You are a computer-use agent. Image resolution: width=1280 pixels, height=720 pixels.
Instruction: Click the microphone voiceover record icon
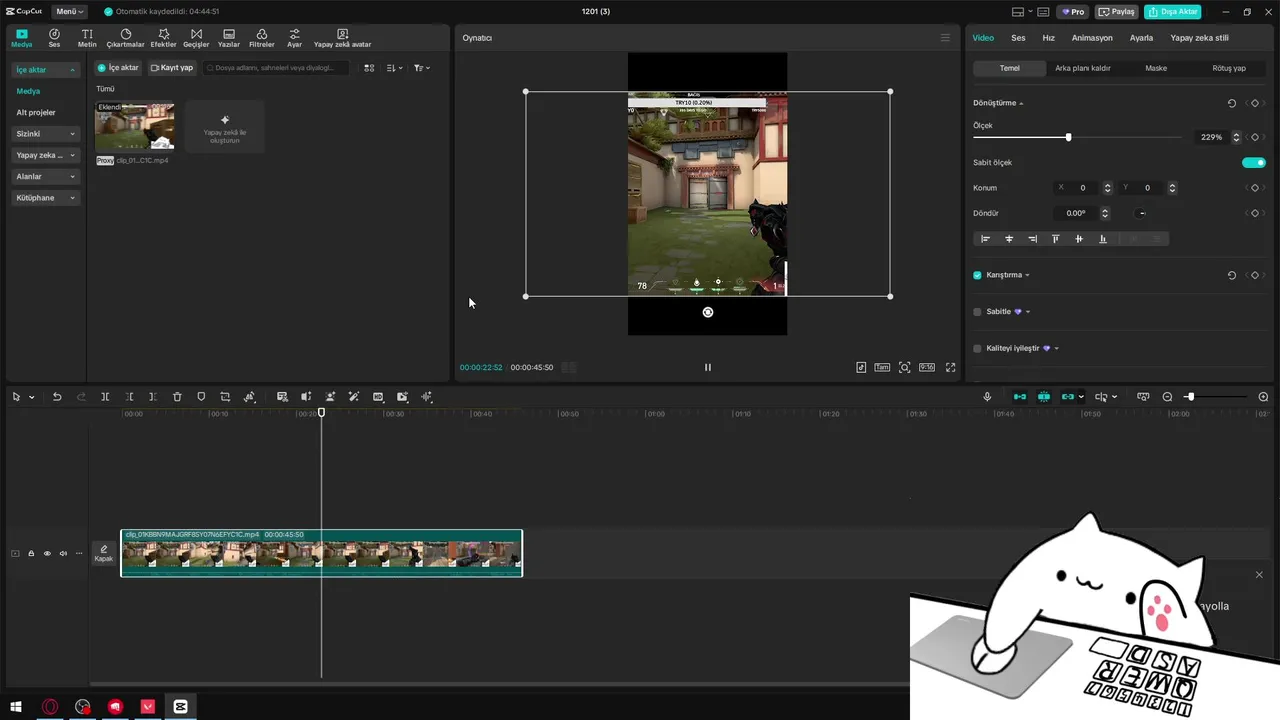point(987,397)
